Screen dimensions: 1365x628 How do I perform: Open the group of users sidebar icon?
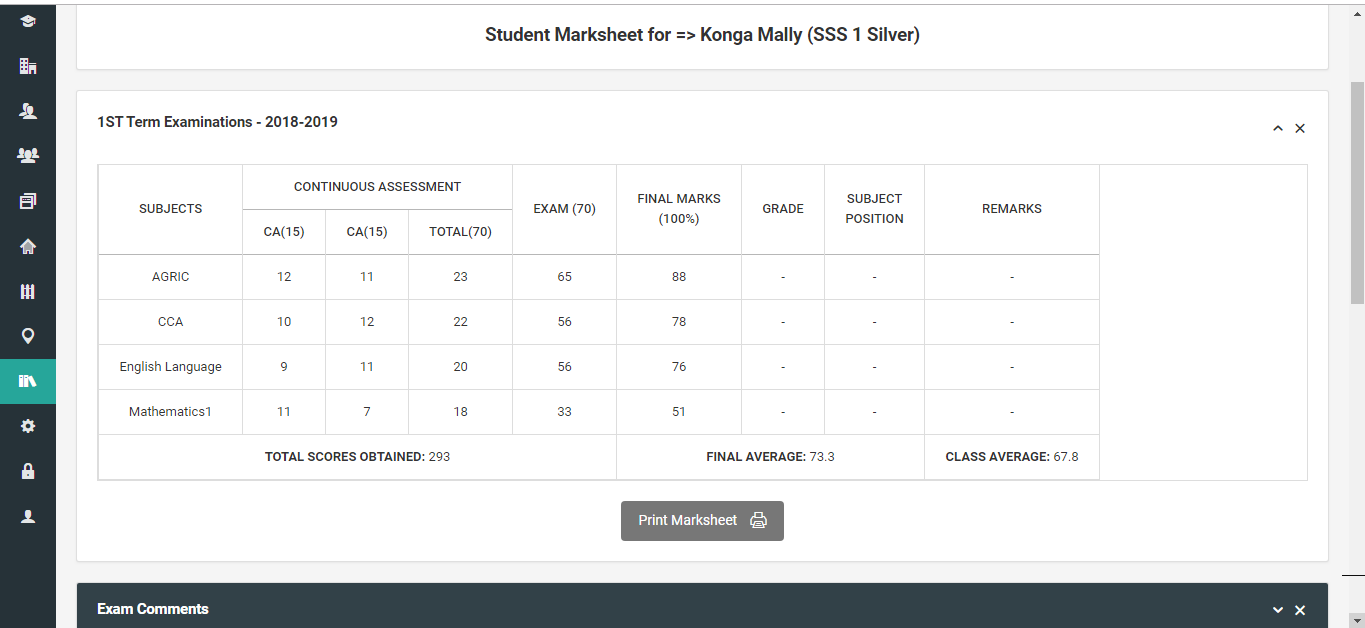click(x=28, y=156)
